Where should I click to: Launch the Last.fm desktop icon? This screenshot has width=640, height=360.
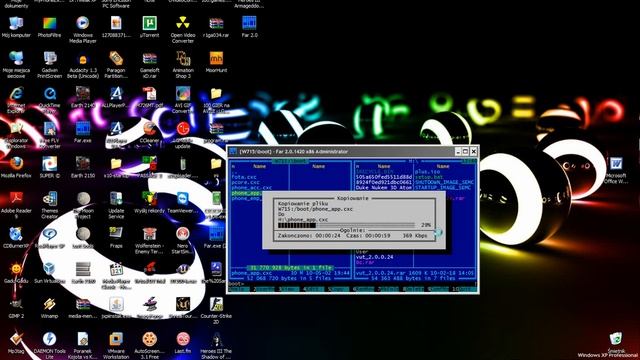[182, 343]
